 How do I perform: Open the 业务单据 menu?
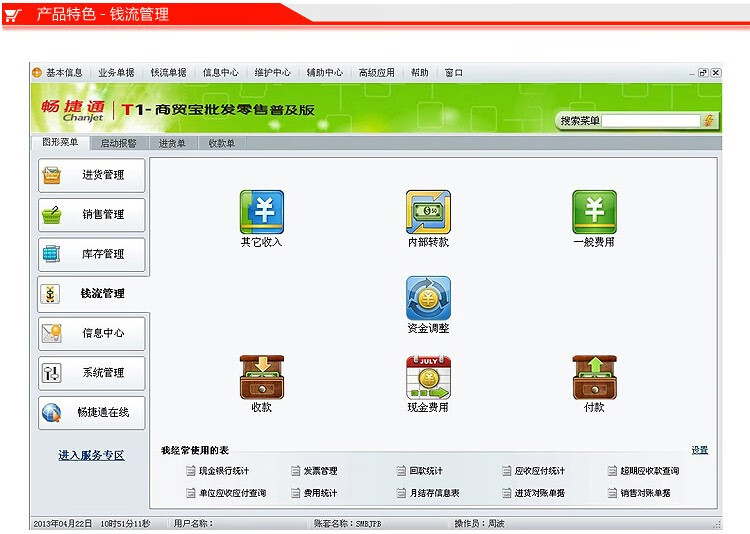(116, 73)
